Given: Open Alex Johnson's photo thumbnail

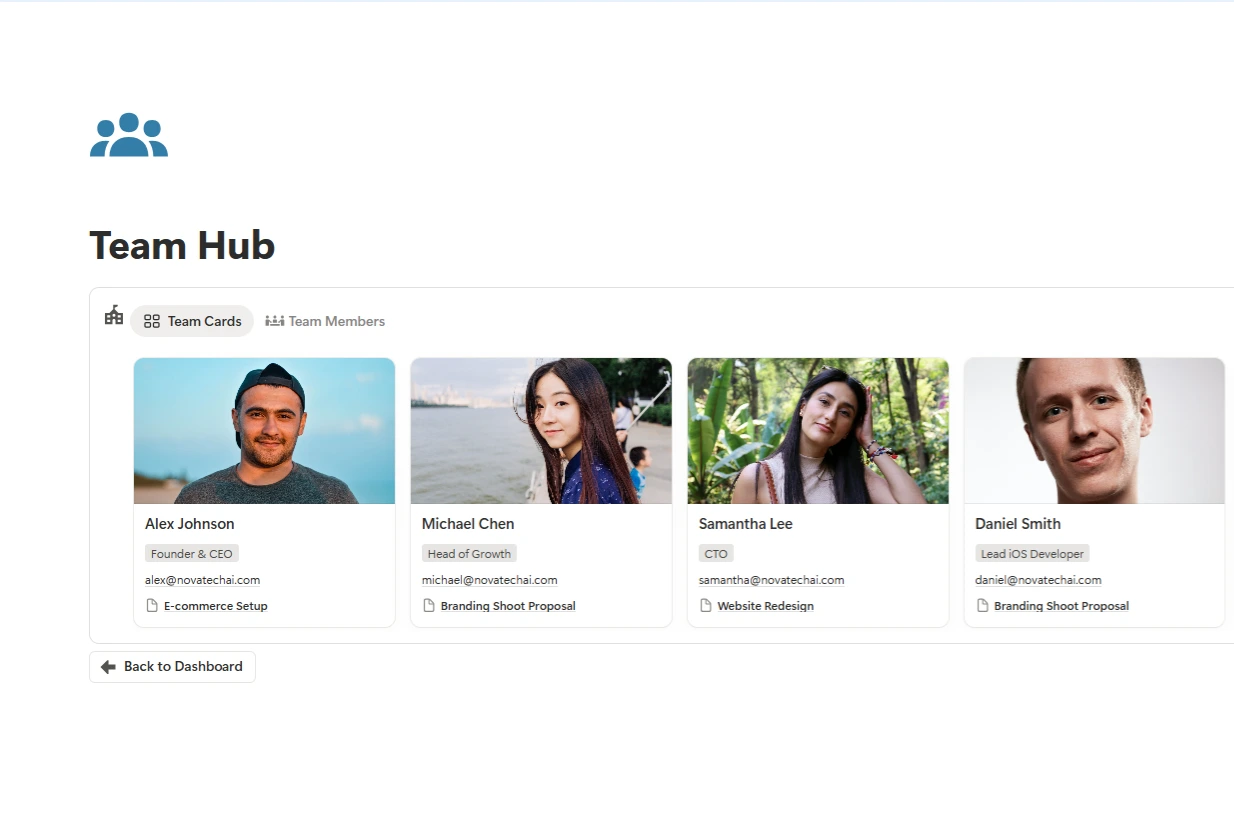Looking at the screenshot, I should tap(264, 431).
